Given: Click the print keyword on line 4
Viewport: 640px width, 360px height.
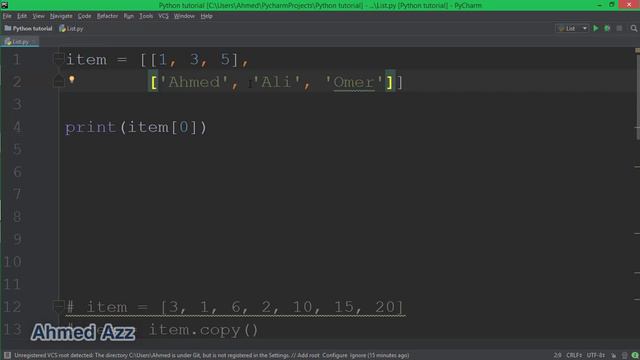Looking at the screenshot, I should (91, 127).
